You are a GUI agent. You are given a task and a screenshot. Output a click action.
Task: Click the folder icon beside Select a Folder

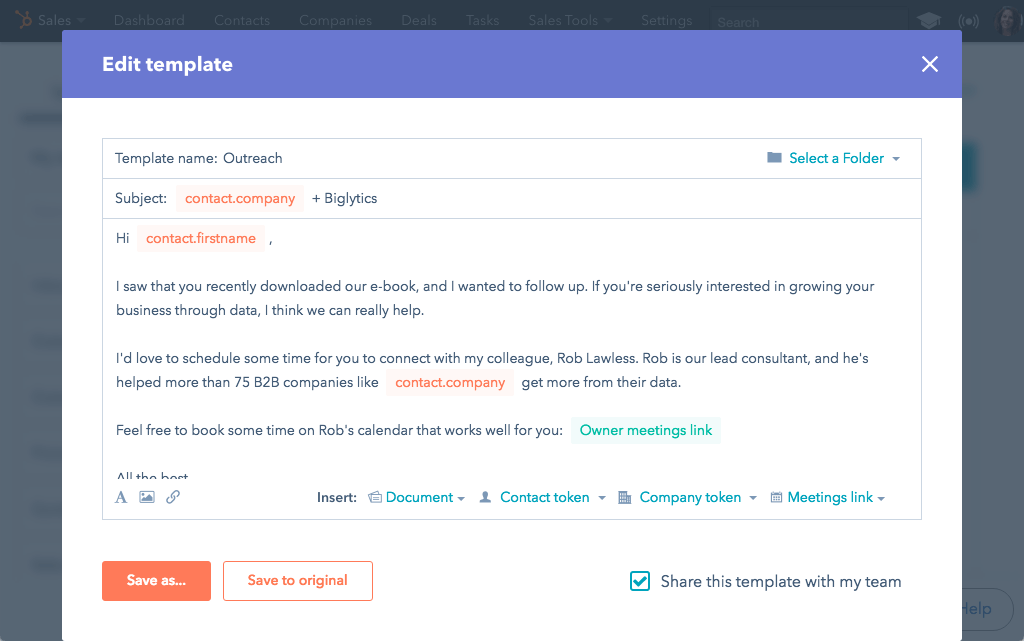point(774,158)
